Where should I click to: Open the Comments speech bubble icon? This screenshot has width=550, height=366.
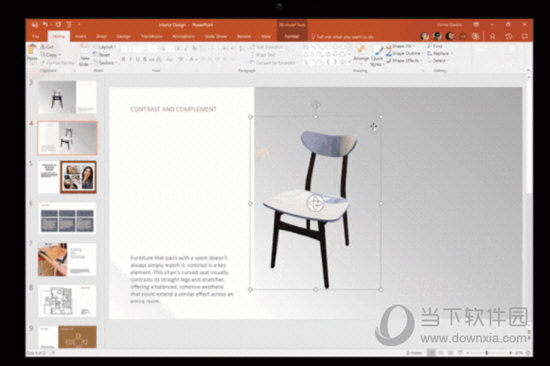[x=525, y=36]
